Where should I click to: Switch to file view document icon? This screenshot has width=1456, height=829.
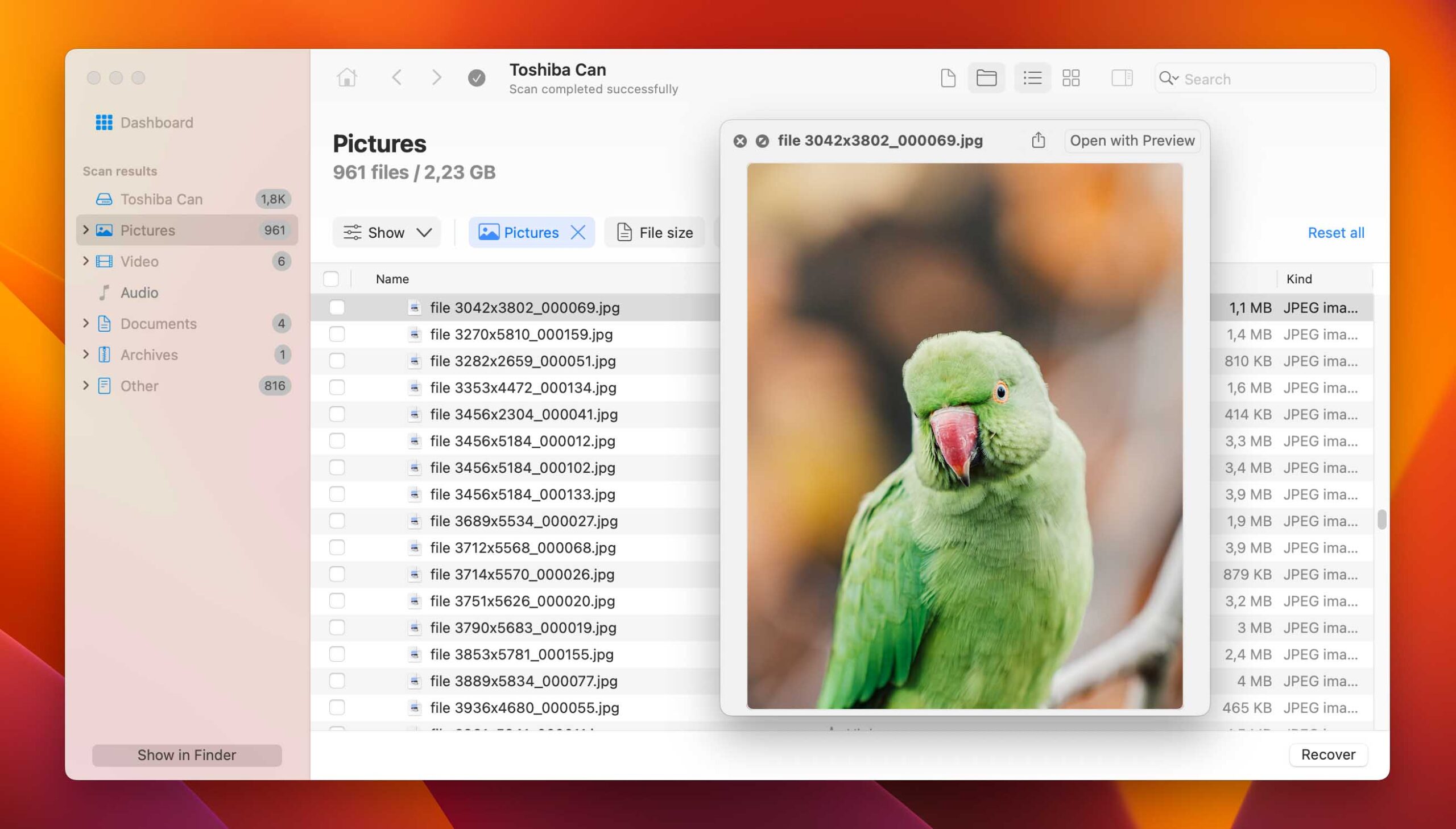click(948, 78)
